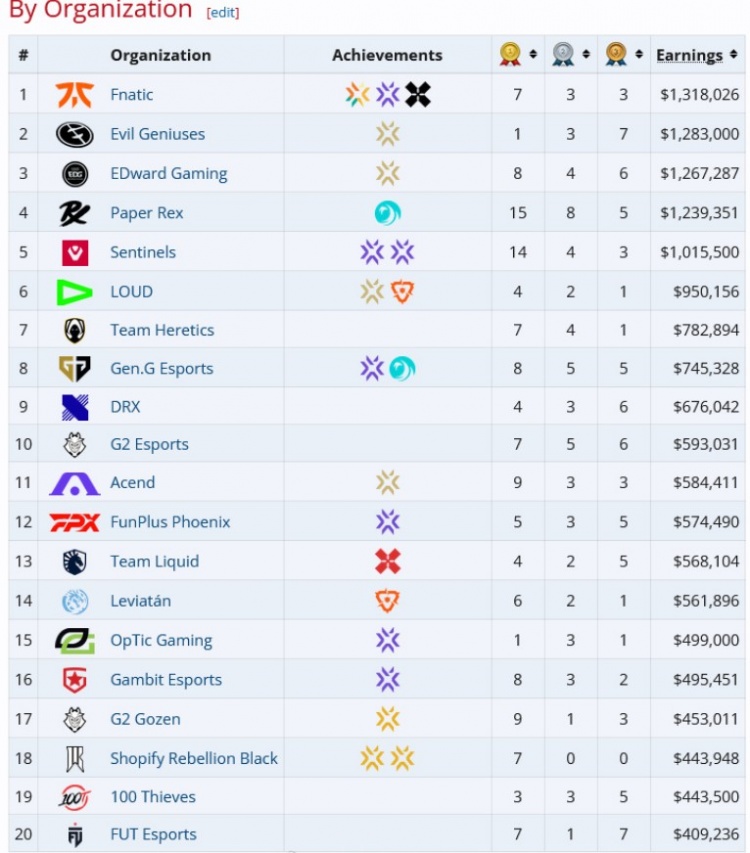Click the 100 Thieves logo icon
The image size is (750, 853).
point(75,797)
